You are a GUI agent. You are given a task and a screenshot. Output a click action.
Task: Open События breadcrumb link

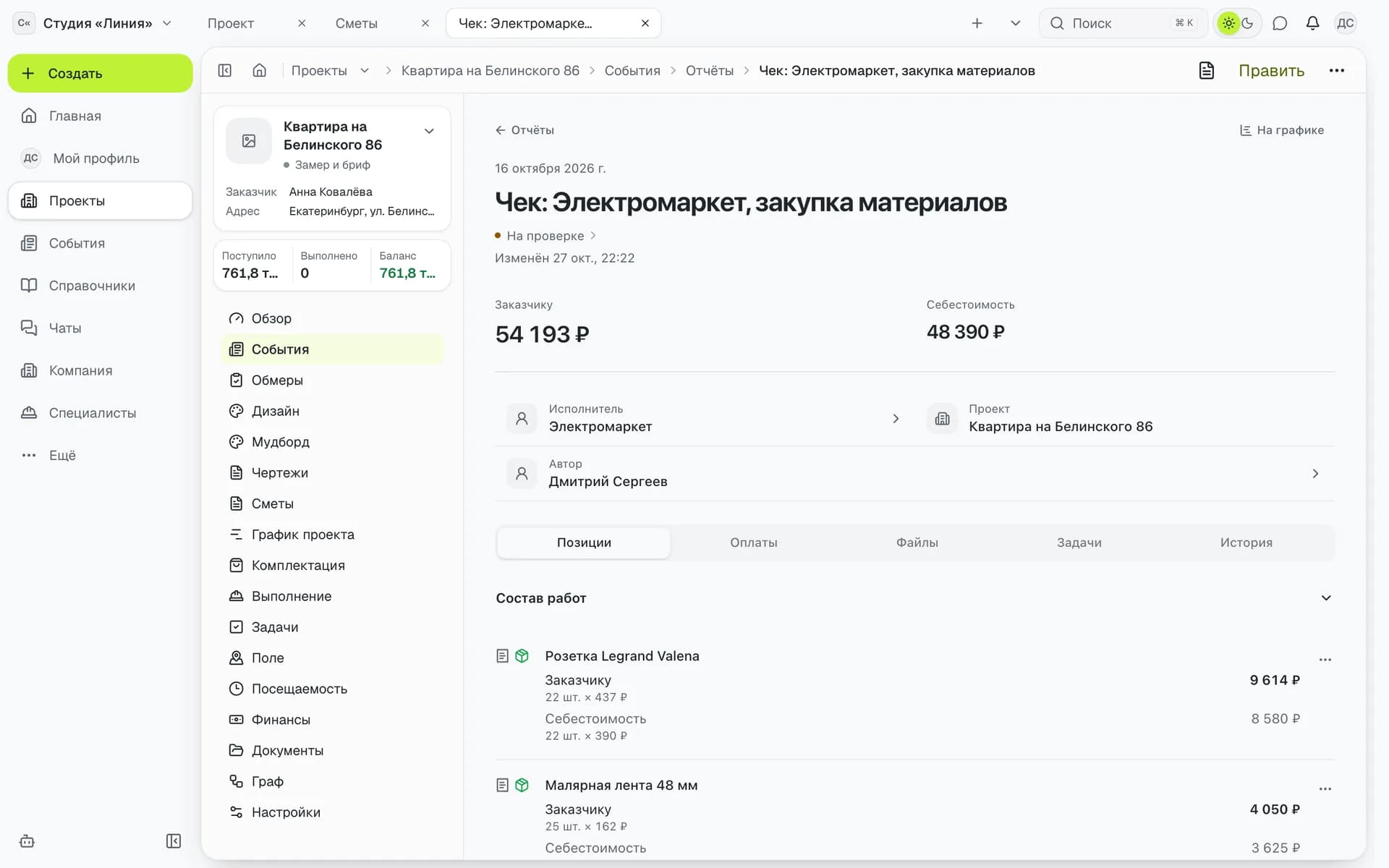pos(632,70)
